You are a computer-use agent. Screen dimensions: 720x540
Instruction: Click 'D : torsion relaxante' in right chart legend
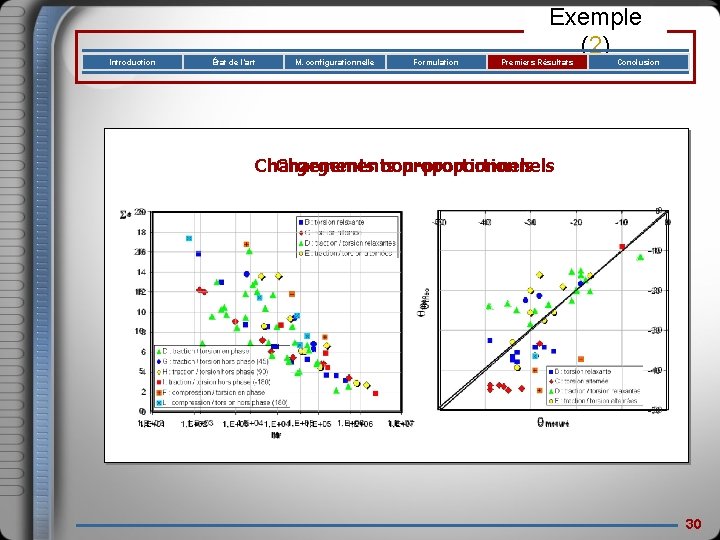579,371
